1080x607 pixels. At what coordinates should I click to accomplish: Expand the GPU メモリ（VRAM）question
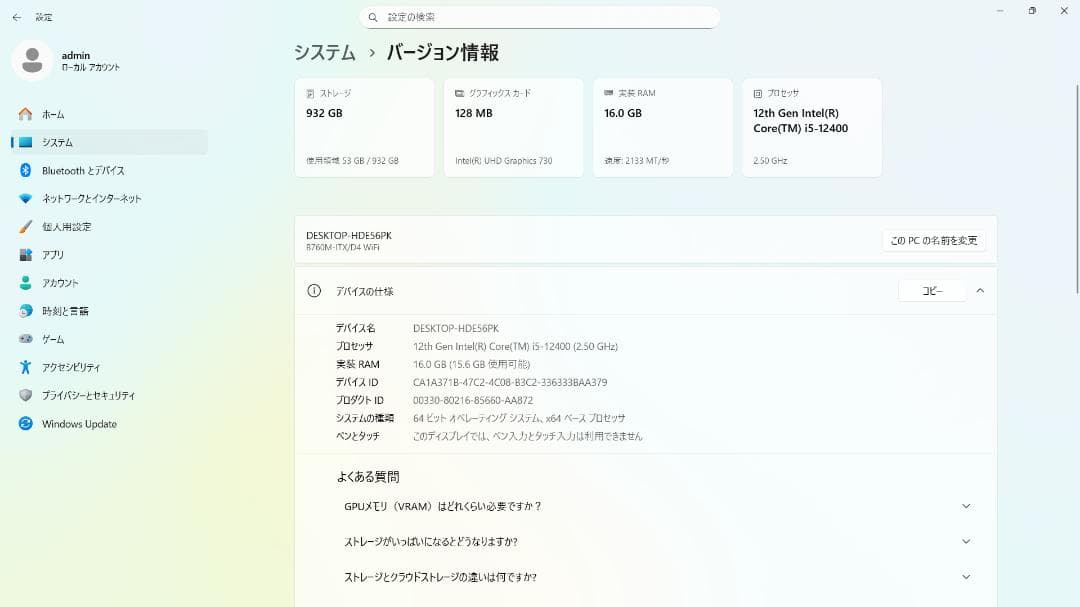pyautogui.click(x=965, y=506)
